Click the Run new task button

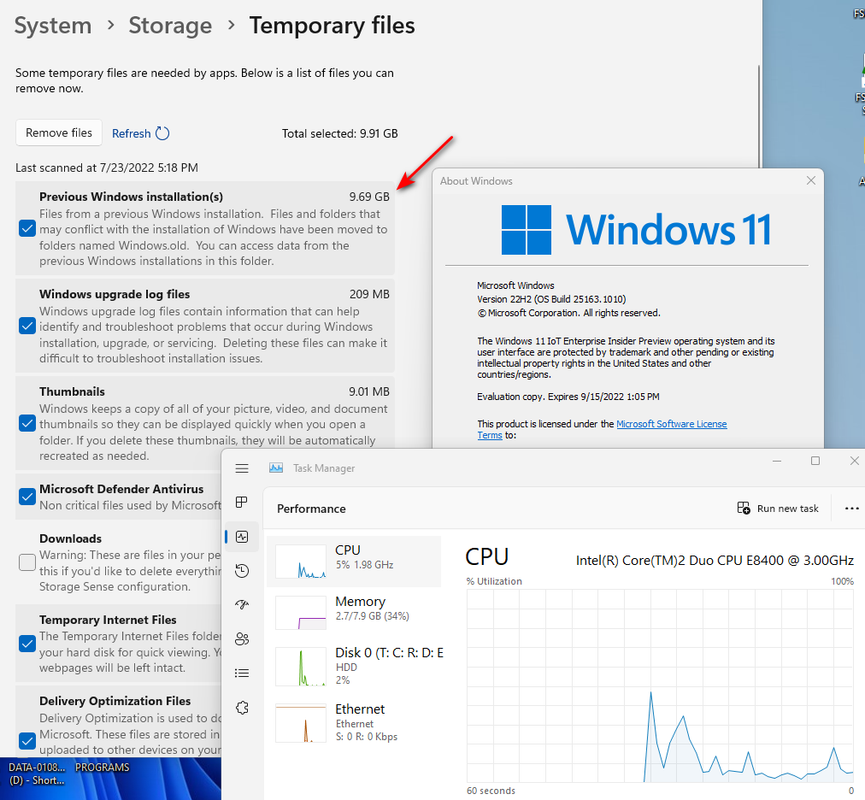point(778,508)
